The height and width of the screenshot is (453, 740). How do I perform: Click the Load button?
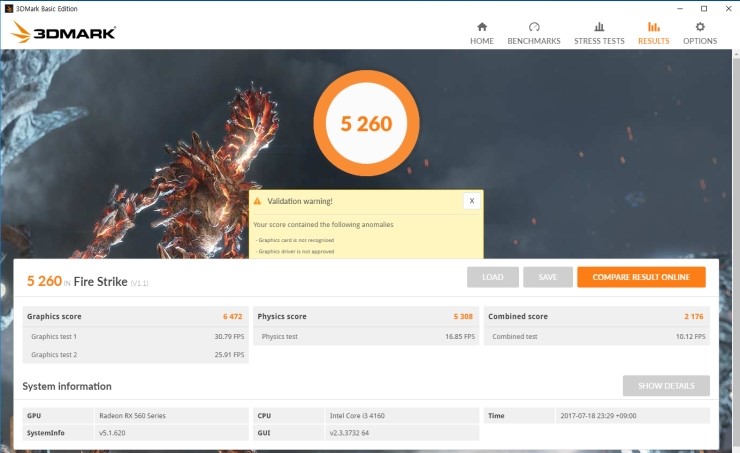493,277
